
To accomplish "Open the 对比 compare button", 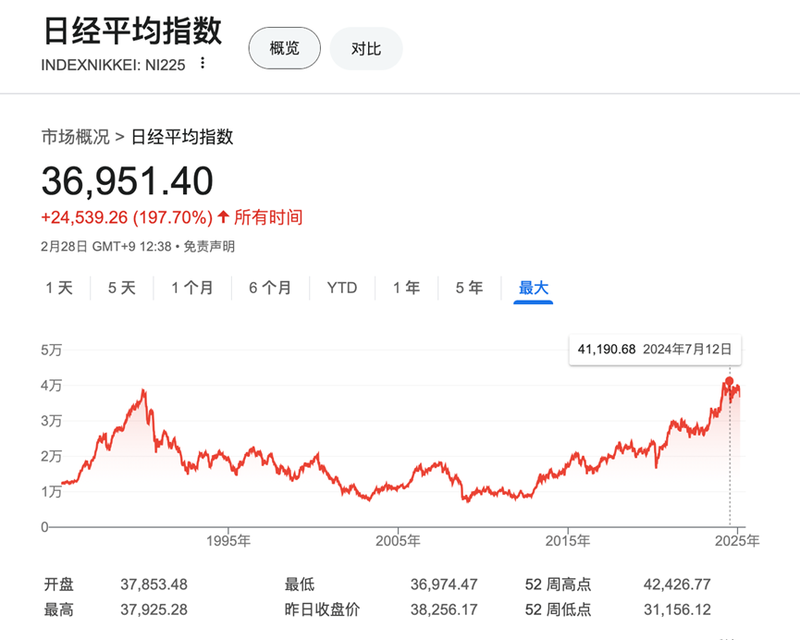I will tap(366, 48).
